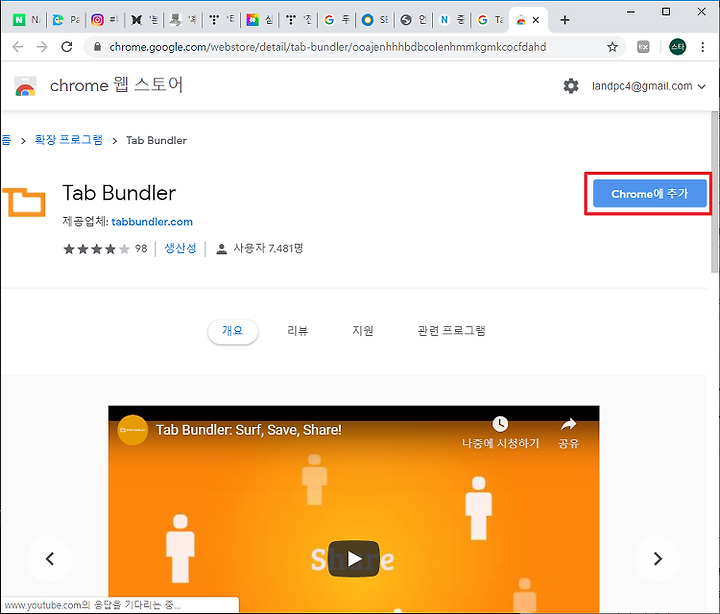This screenshot has width=720, height=614.
Task: Select the 개요 tab
Action: point(232,331)
